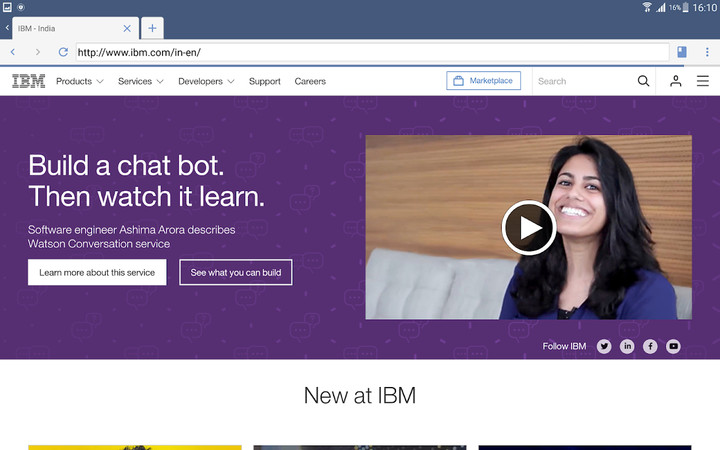
Task: Expand the Developers dropdown
Action: coord(206,81)
